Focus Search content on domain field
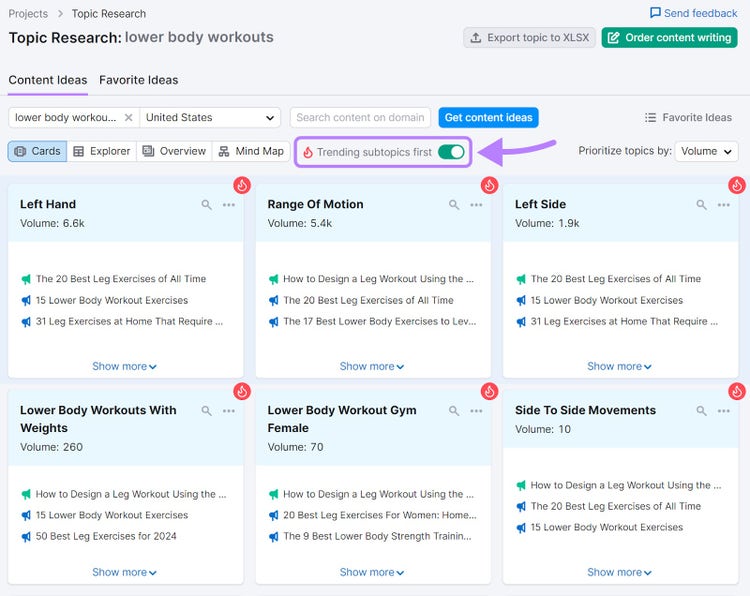The width and height of the screenshot is (750, 596). 360,118
